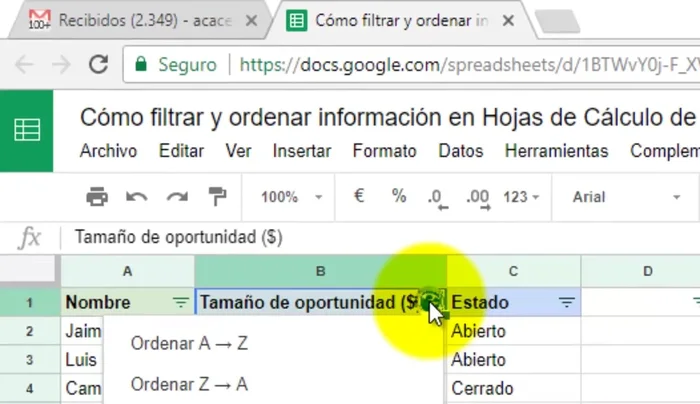Close the Cómo filtrar y ordenar tab
700x404 pixels.
point(508,21)
